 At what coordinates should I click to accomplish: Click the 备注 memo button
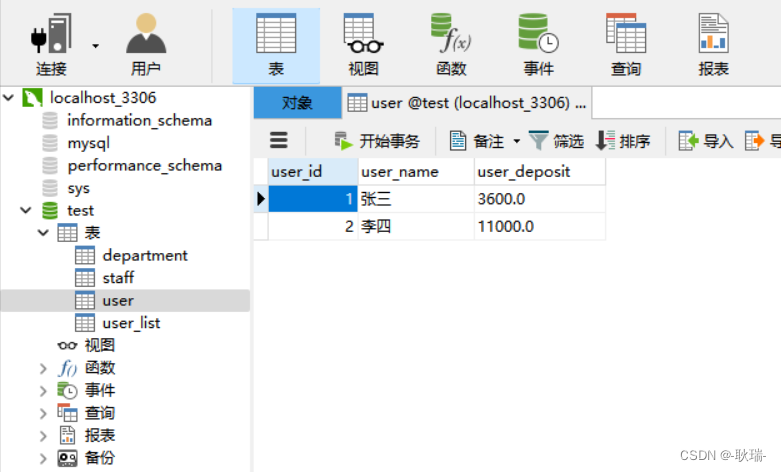[x=477, y=141]
